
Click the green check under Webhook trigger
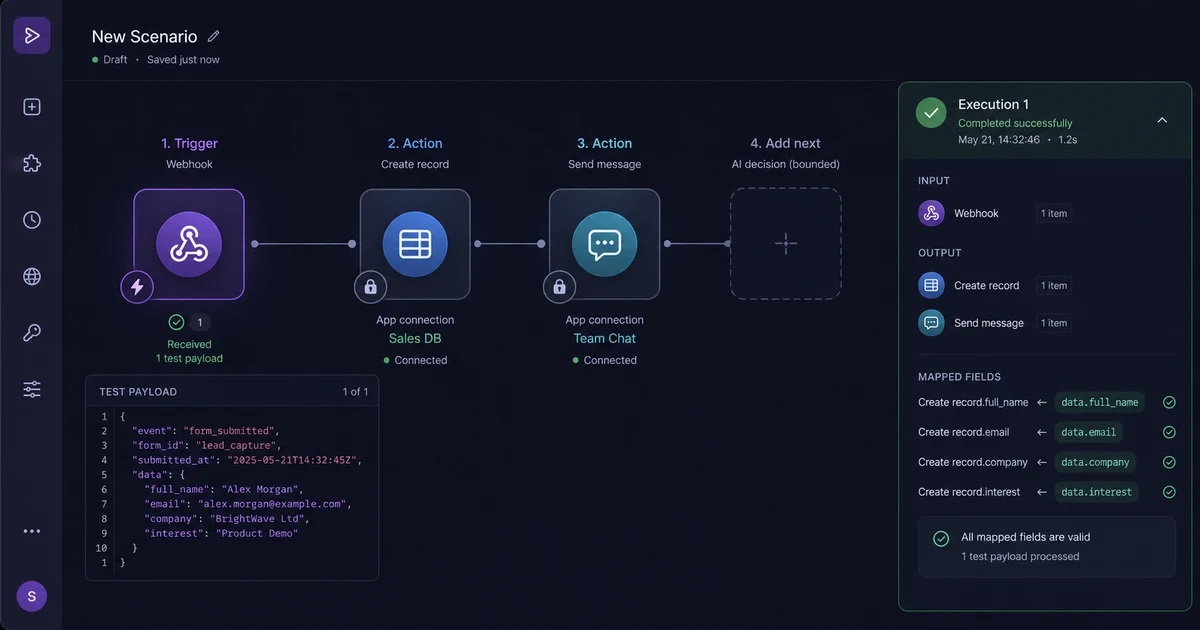click(176, 322)
